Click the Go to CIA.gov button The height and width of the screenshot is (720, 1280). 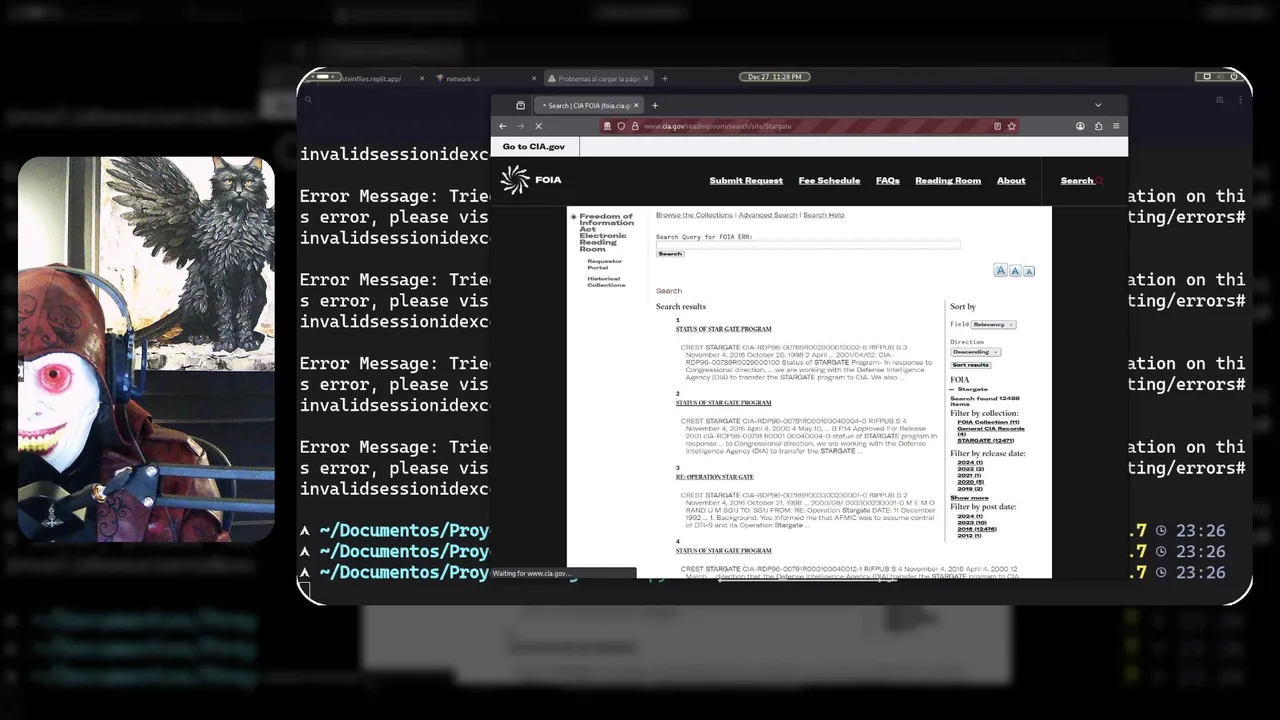[x=534, y=147]
